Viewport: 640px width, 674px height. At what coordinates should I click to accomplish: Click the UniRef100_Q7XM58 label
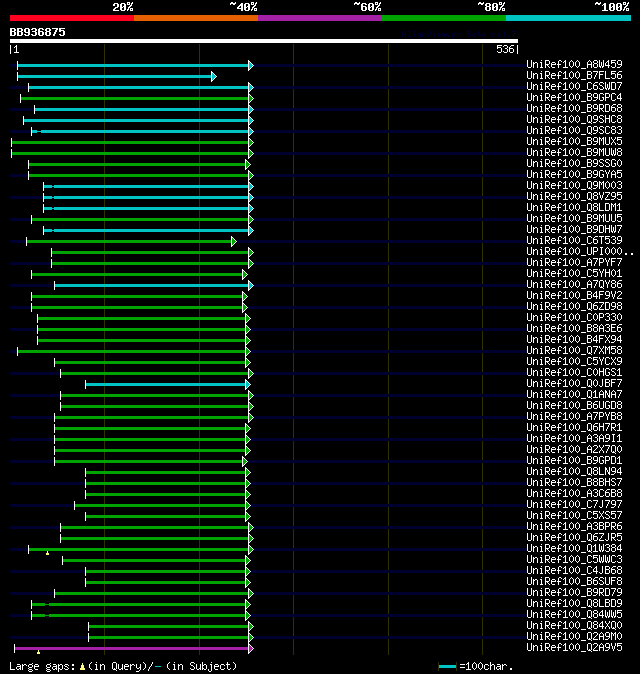pyautogui.click(x=574, y=351)
